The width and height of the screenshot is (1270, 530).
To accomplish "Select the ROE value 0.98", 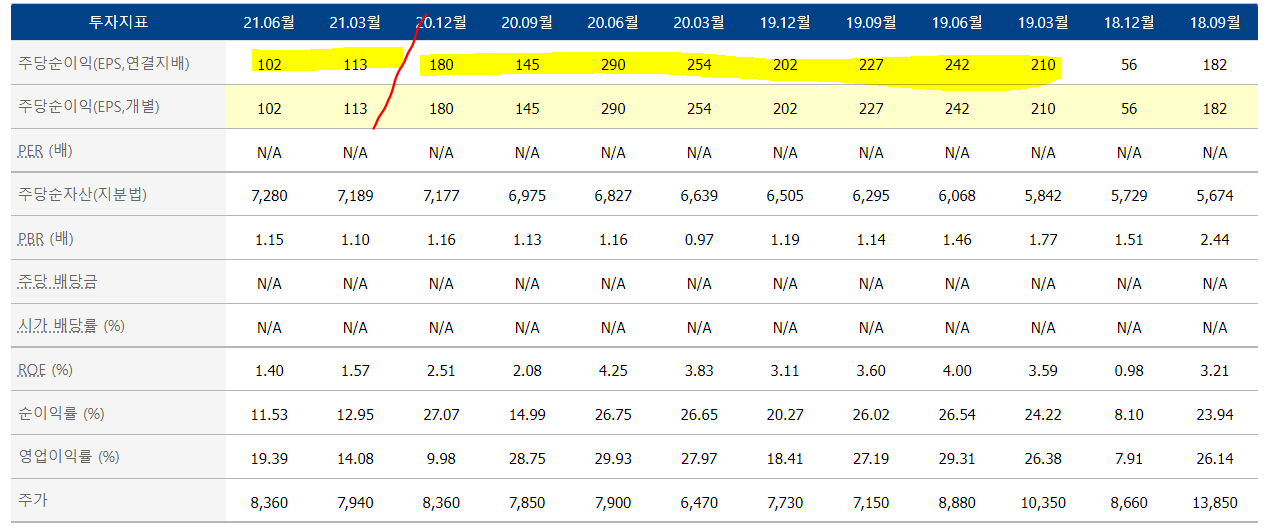I will click(1129, 371).
